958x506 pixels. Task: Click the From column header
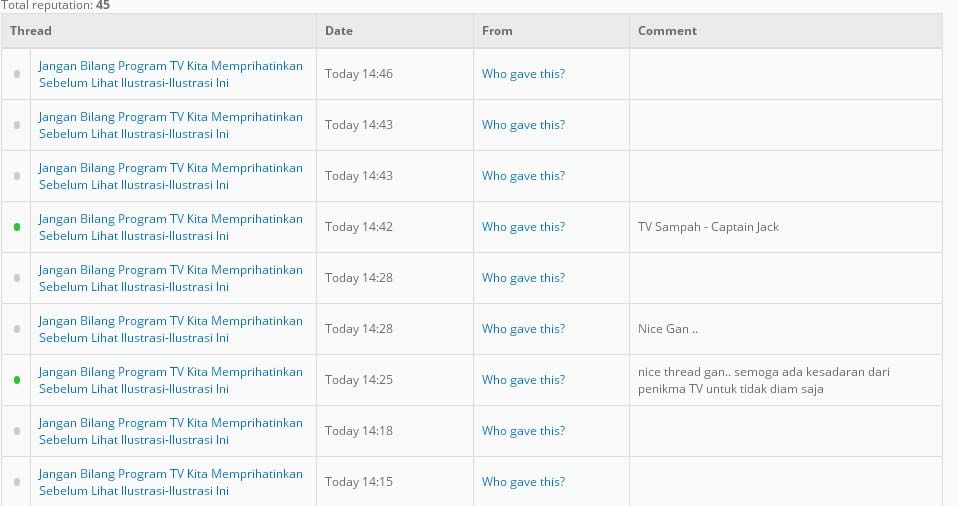coord(497,31)
